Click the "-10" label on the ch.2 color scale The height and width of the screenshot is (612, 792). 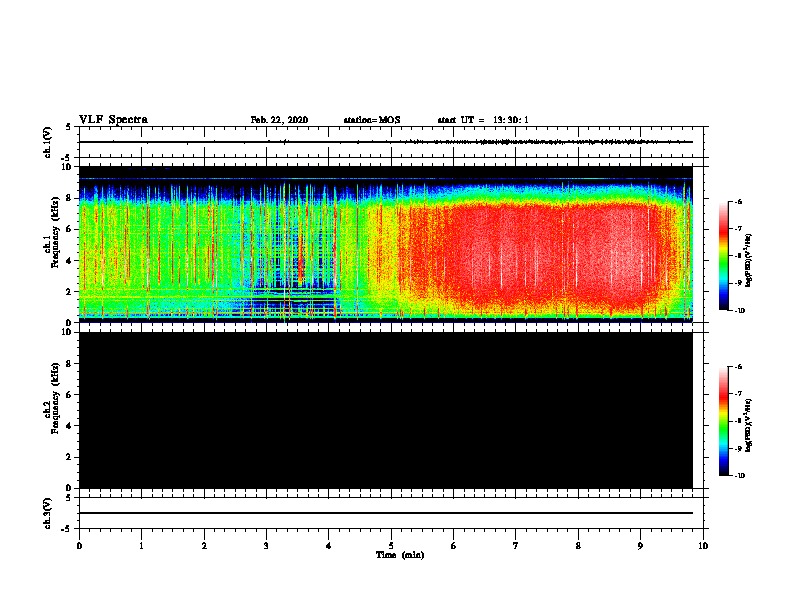[739, 476]
